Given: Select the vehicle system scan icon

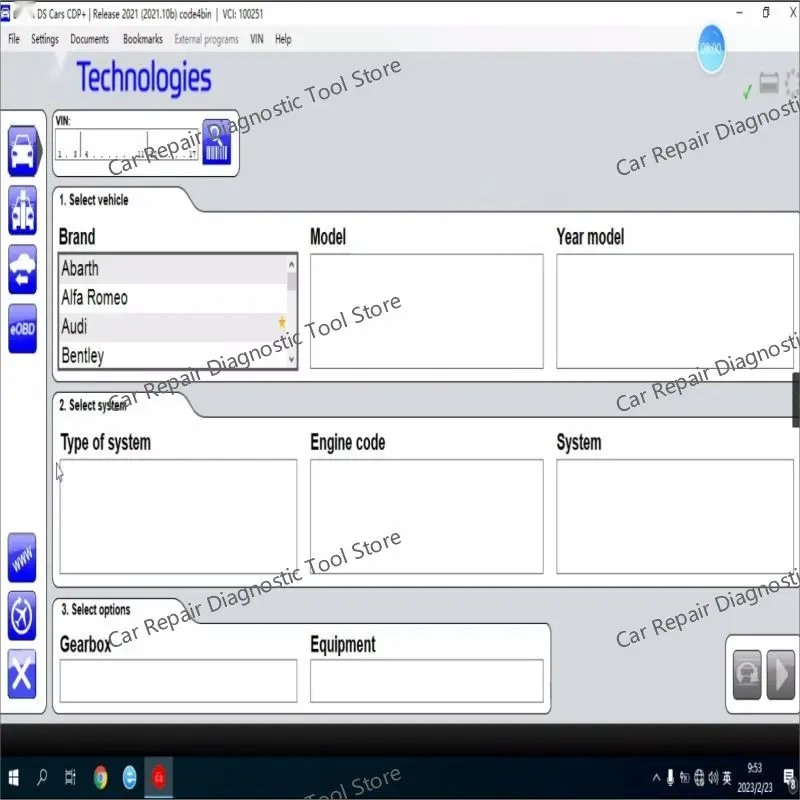Looking at the screenshot, I should 22,210.
